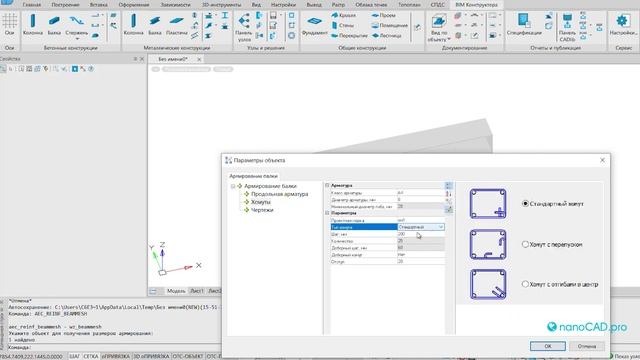Image resolution: width=640 pixels, height=360 pixels.
Task: Click the Отмена button in dialog
Action: [587, 346]
